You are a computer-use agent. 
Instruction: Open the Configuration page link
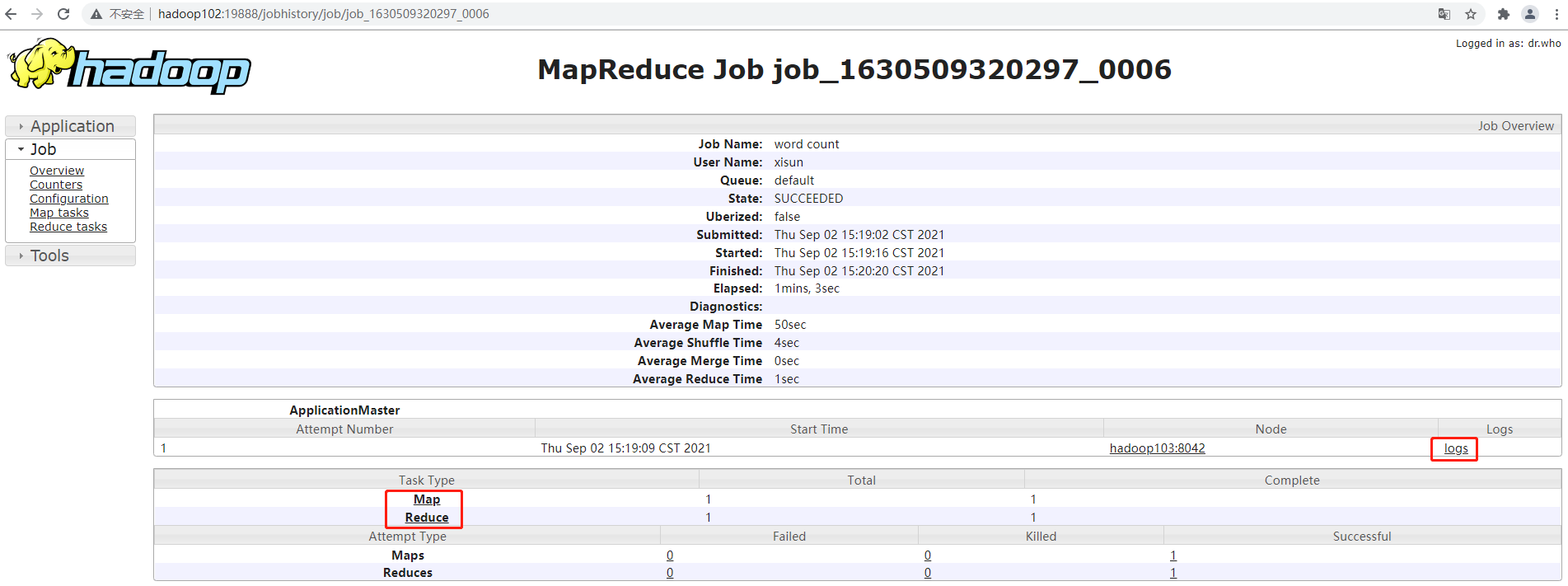click(x=69, y=199)
